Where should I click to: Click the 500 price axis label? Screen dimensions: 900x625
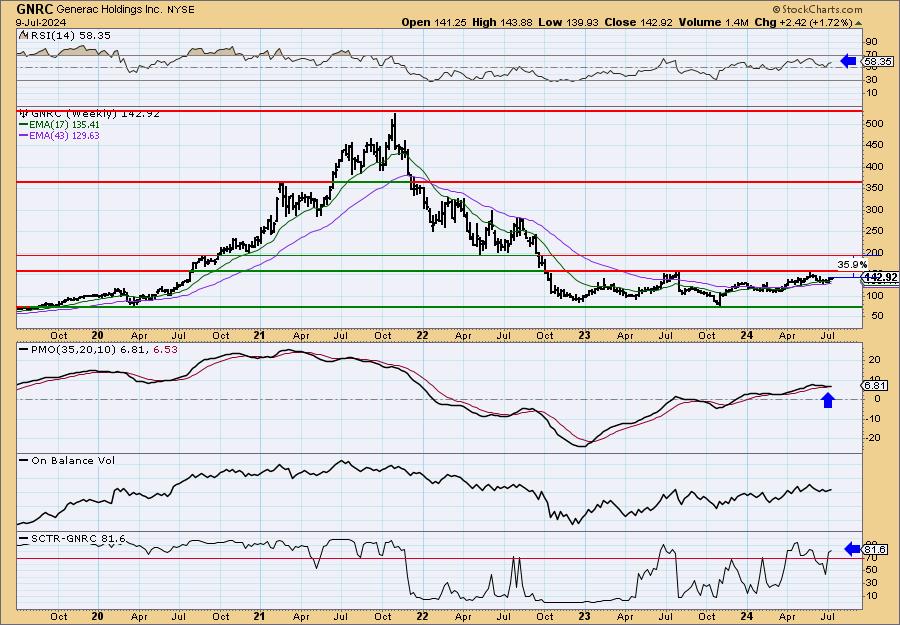(x=874, y=123)
